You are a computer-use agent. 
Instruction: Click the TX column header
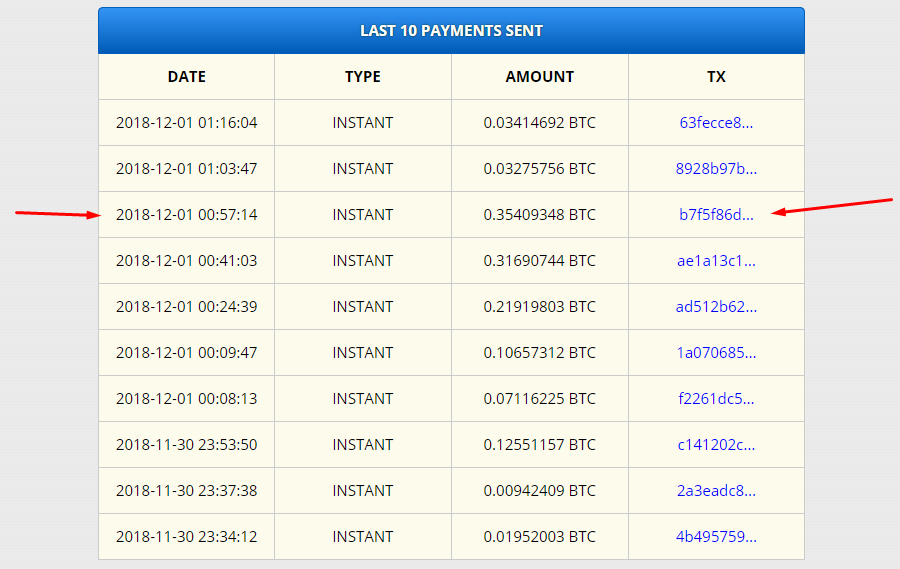pyautogui.click(x=716, y=76)
